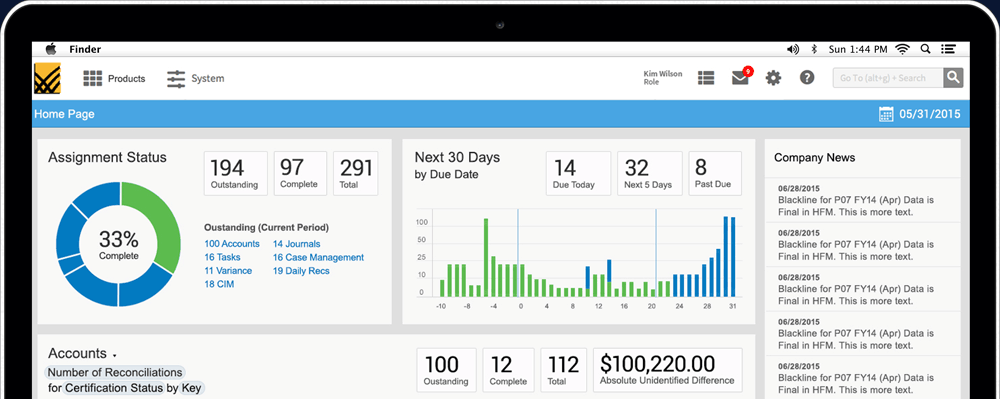Open the Apple menu
The width and height of the screenshot is (1000, 399).
[51, 49]
